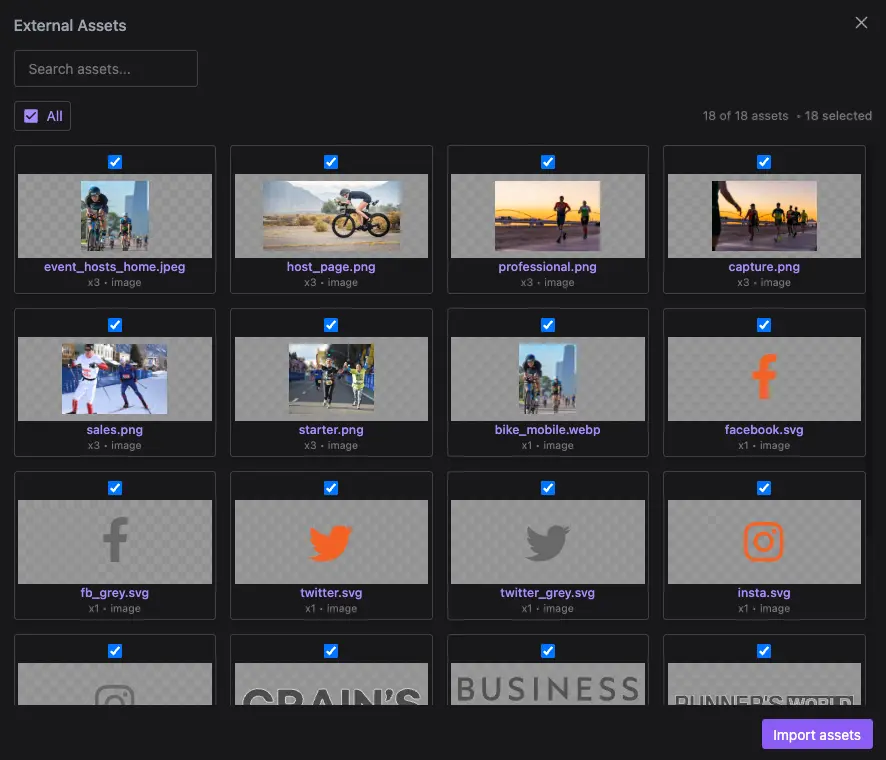Viewport: 886px width, 760px height.
Task: Click the faded Instagram icon in bottom row
Action: tap(115, 690)
